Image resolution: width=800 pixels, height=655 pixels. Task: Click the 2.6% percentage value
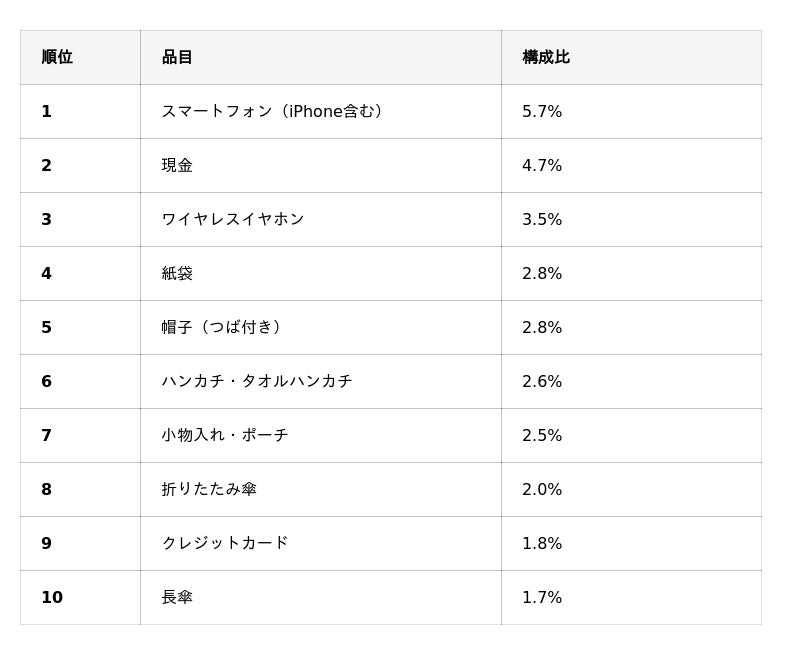tap(542, 381)
